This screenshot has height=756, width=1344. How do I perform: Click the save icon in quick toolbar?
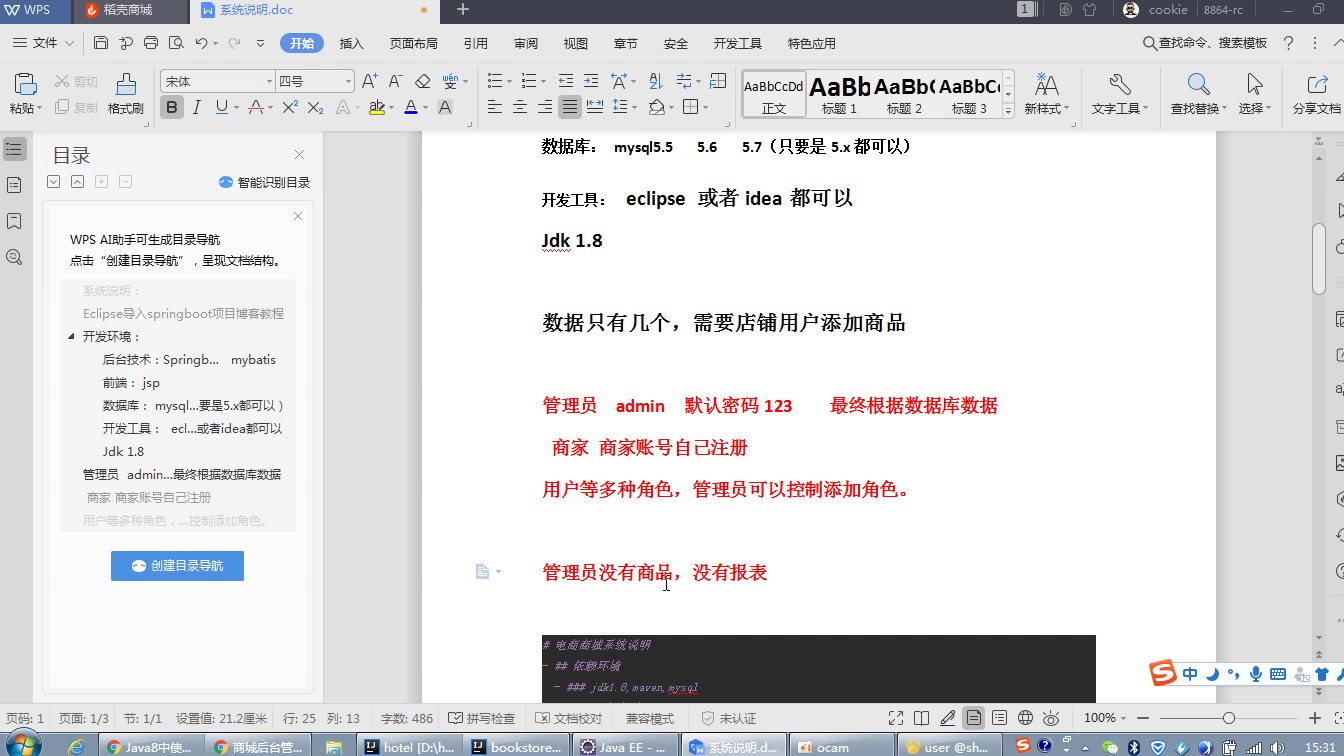pos(101,43)
